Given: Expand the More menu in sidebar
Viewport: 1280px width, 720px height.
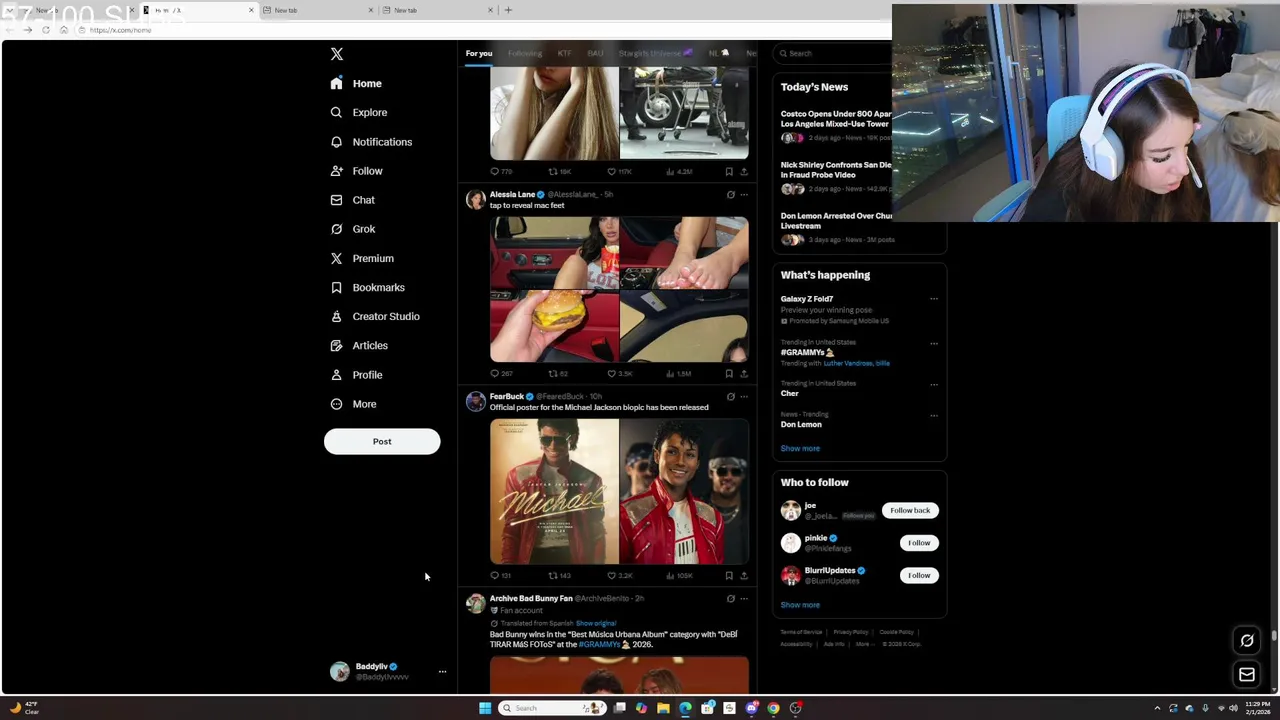Looking at the screenshot, I should pos(353,404).
